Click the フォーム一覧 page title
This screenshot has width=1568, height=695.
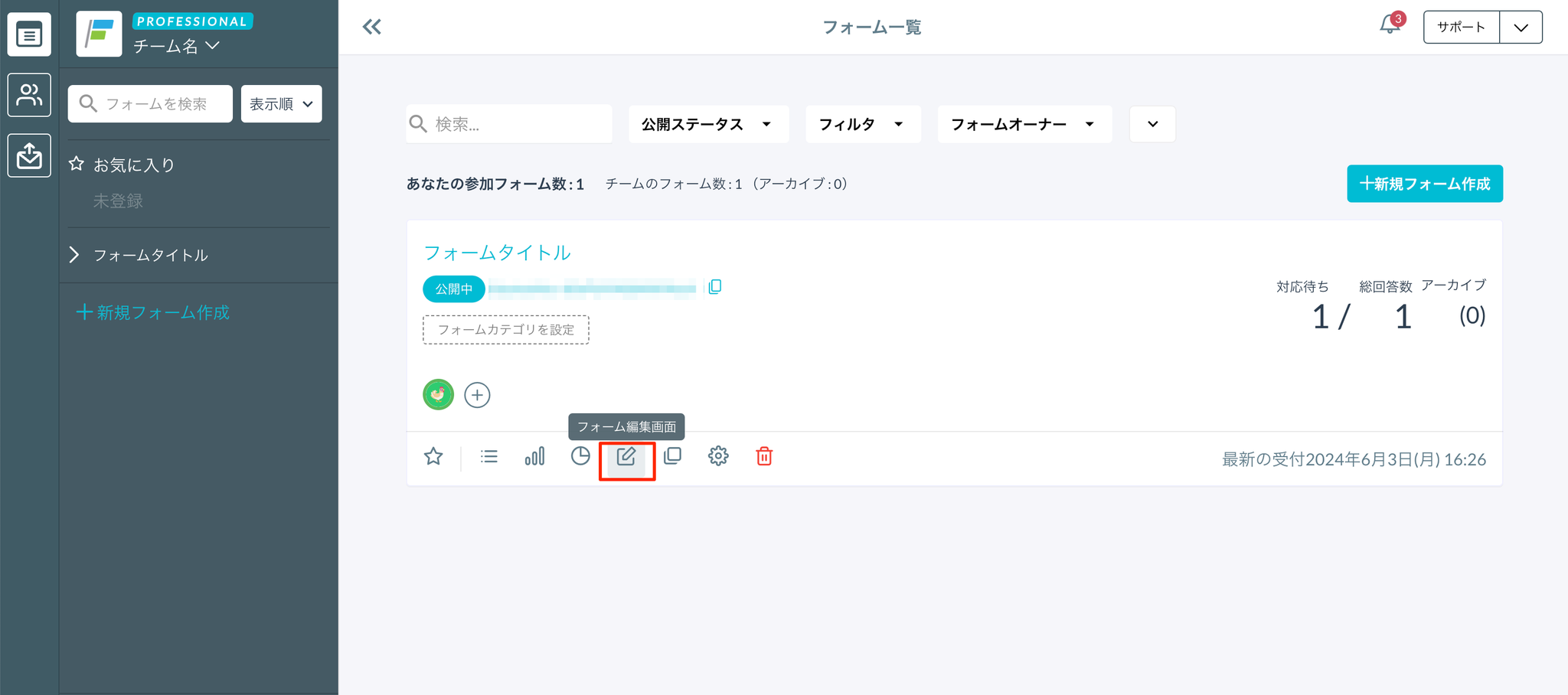[x=872, y=28]
